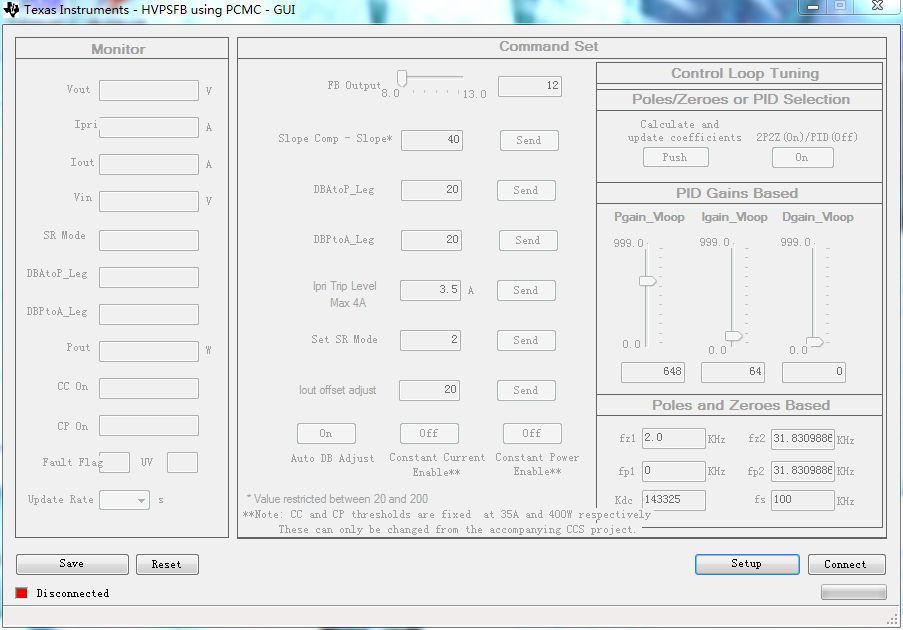
Task: Toggle the Auto DB Adjust On button
Action: tap(326, 433)
